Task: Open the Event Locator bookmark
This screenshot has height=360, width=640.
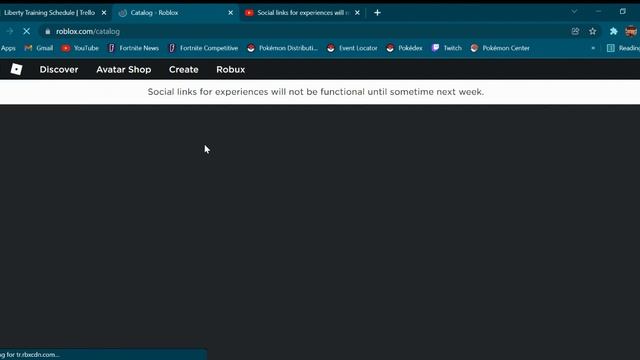Action: tap(352, 48)
